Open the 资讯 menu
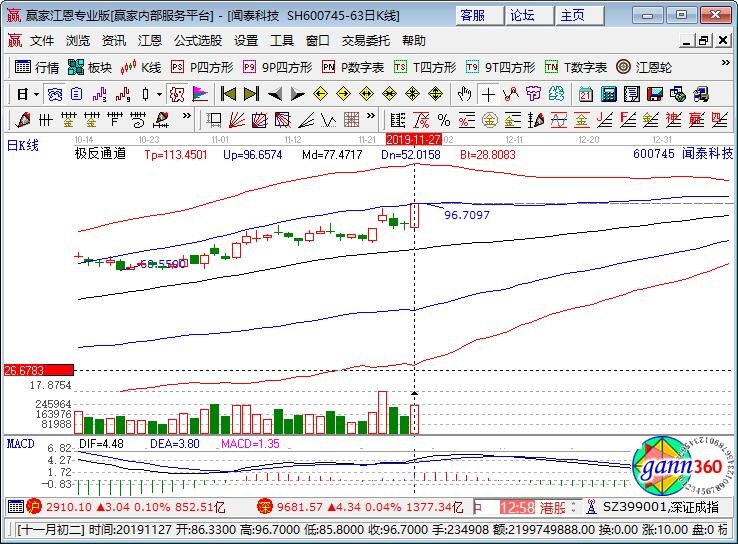The image size is (738, 544). pyautogui.click(x=114, y=41)
